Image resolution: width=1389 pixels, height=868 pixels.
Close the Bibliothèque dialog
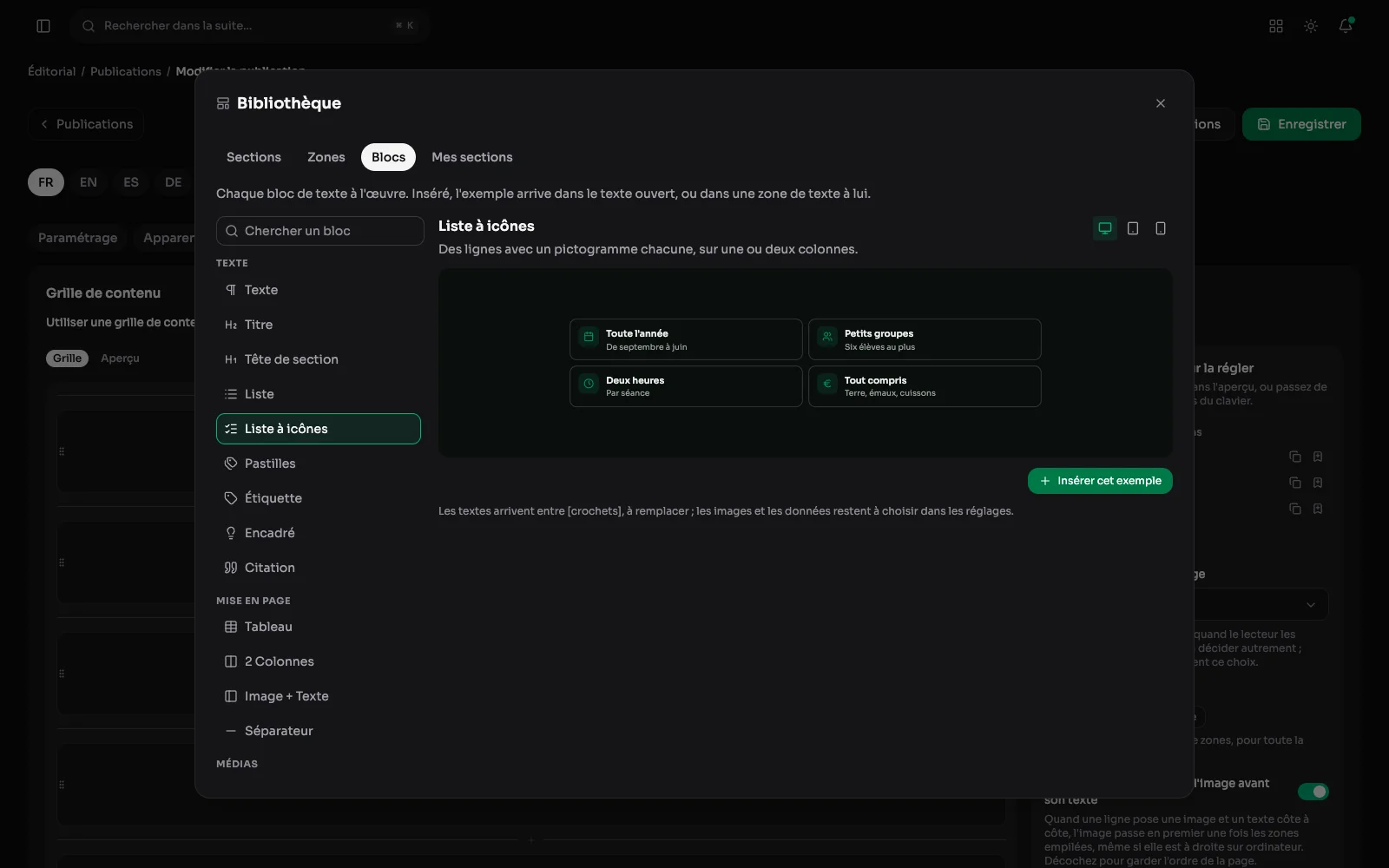(x=1161, y=103)
